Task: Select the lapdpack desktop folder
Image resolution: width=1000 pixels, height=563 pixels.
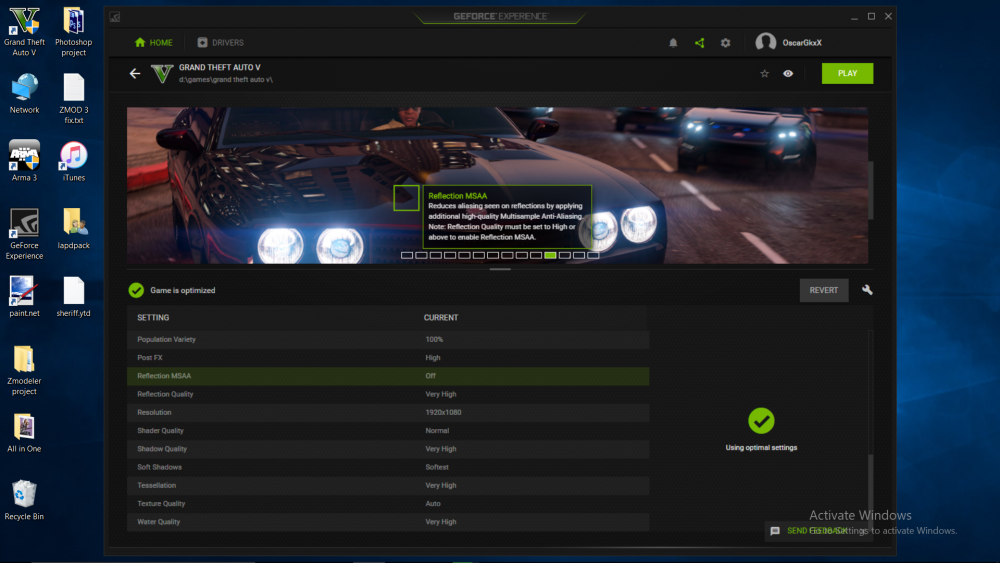Action: [73, 229]
